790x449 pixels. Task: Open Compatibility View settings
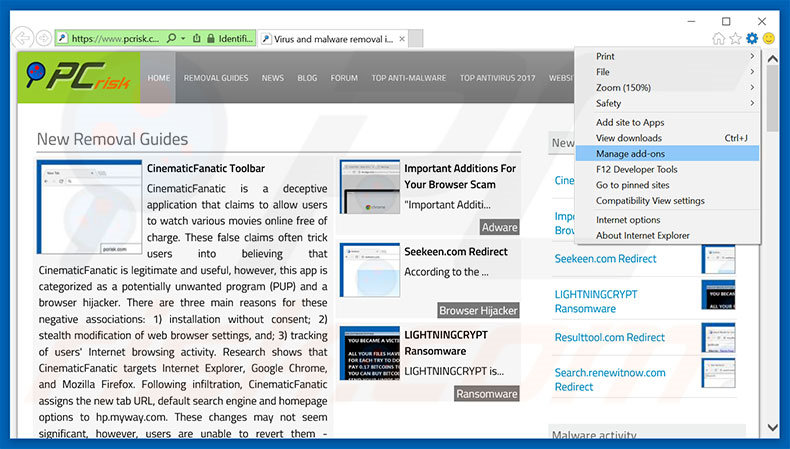point(668,201)
